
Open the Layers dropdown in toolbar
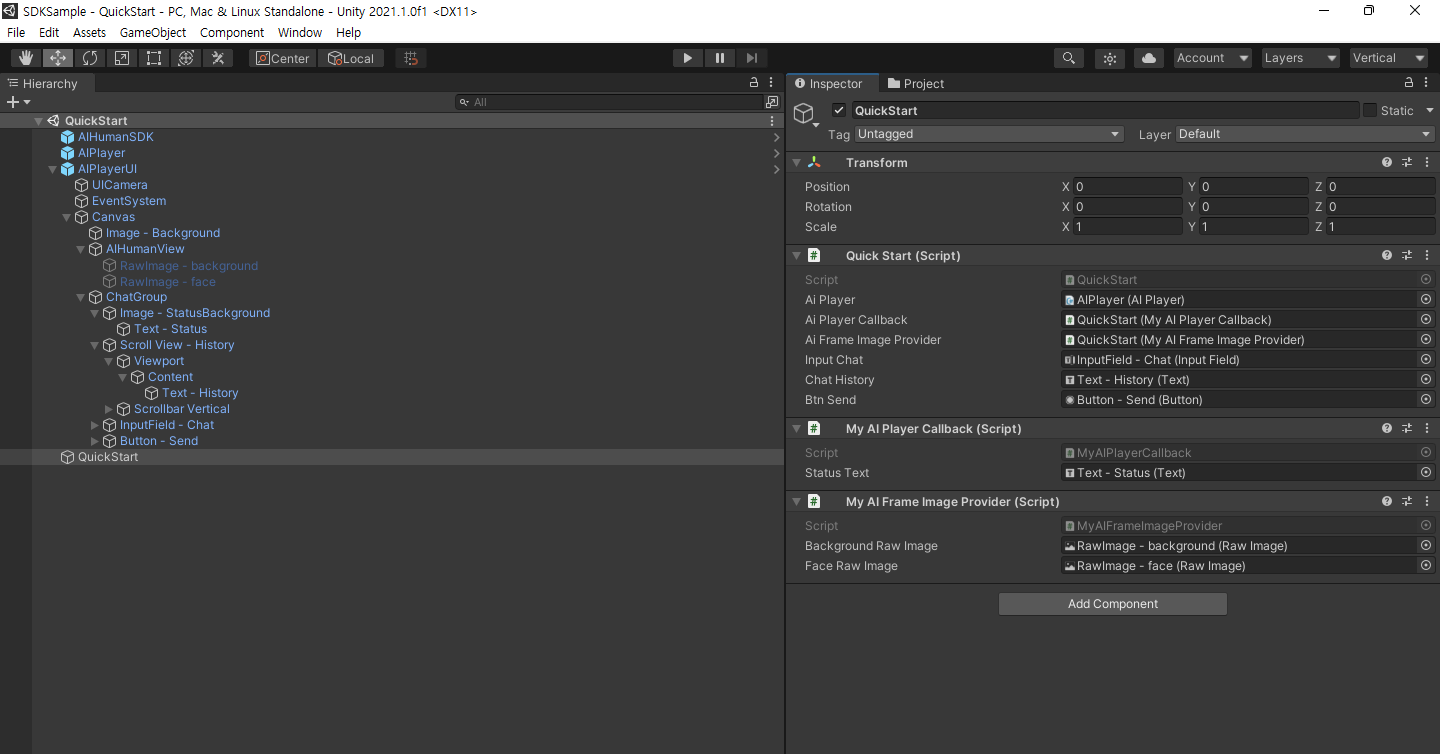pos(1300,58)
